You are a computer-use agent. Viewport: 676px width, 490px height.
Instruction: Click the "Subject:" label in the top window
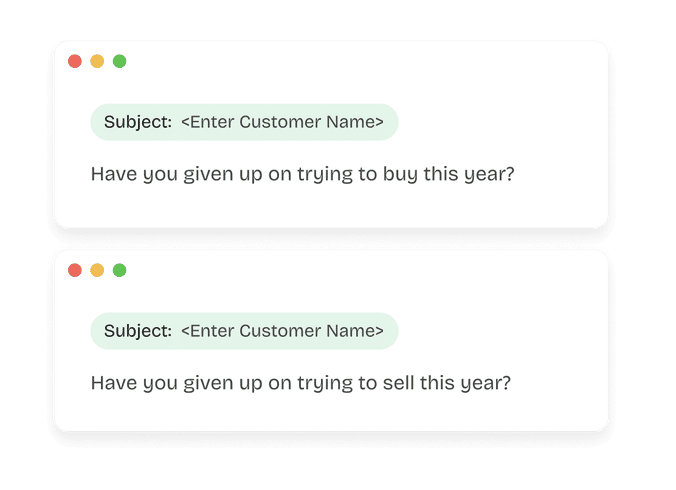[x=138, y=122]
